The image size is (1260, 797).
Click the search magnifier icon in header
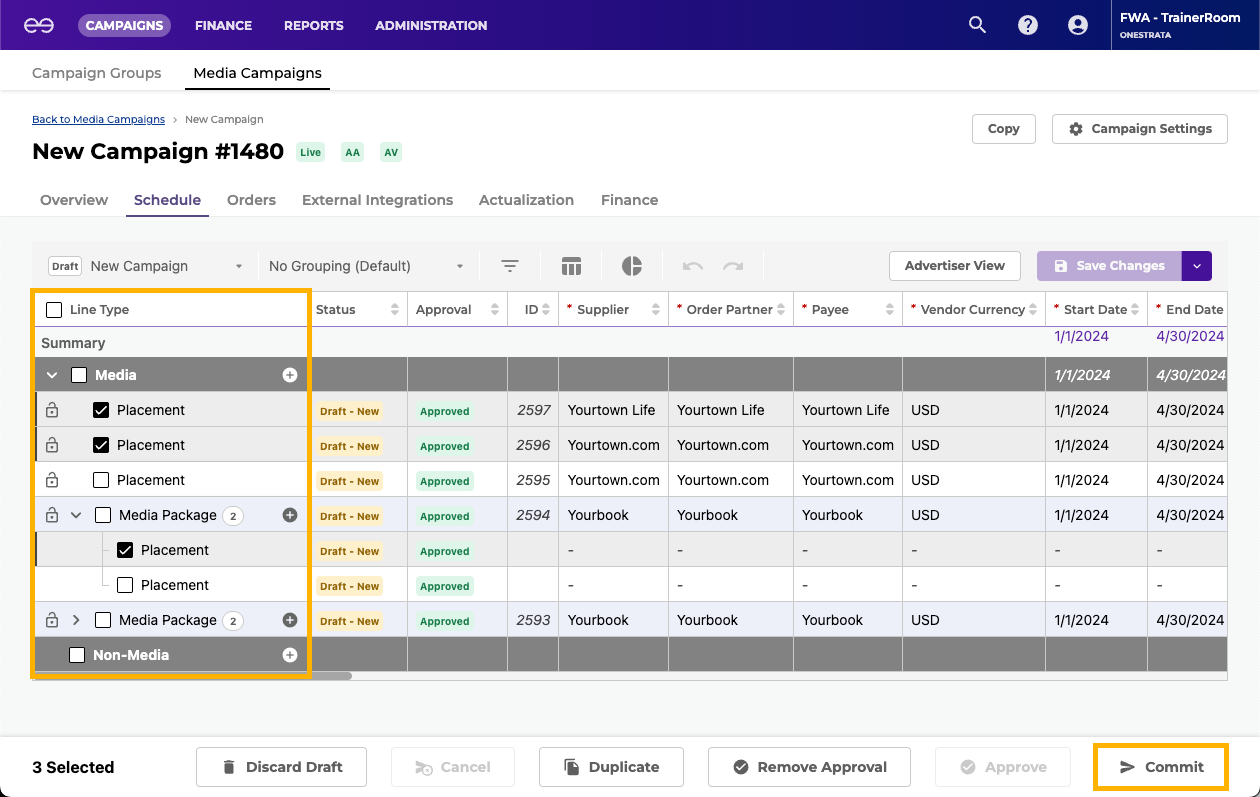977,25
